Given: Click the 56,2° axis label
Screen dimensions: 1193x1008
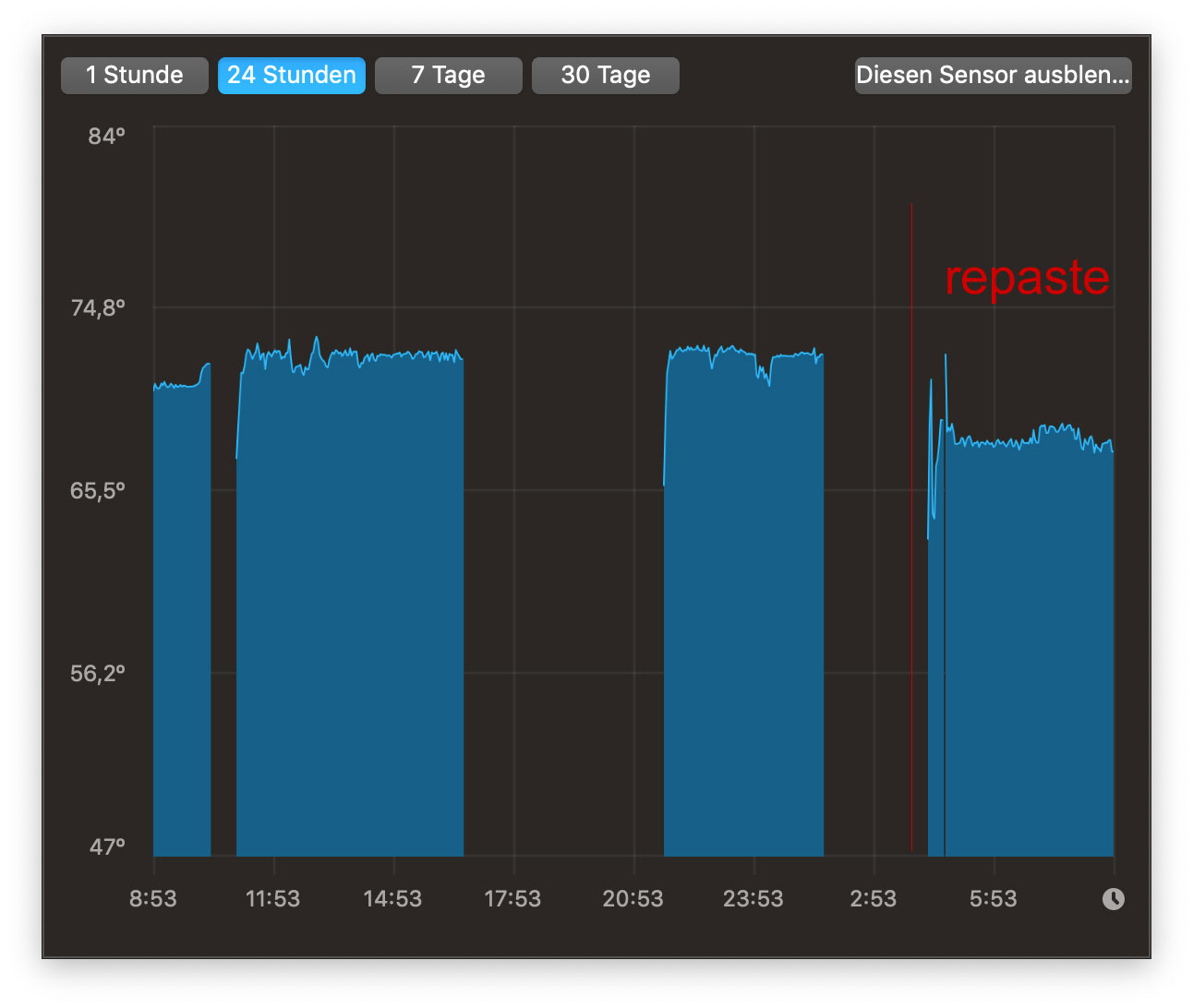Looking at the screenshot, I should [x=98, y=673].
